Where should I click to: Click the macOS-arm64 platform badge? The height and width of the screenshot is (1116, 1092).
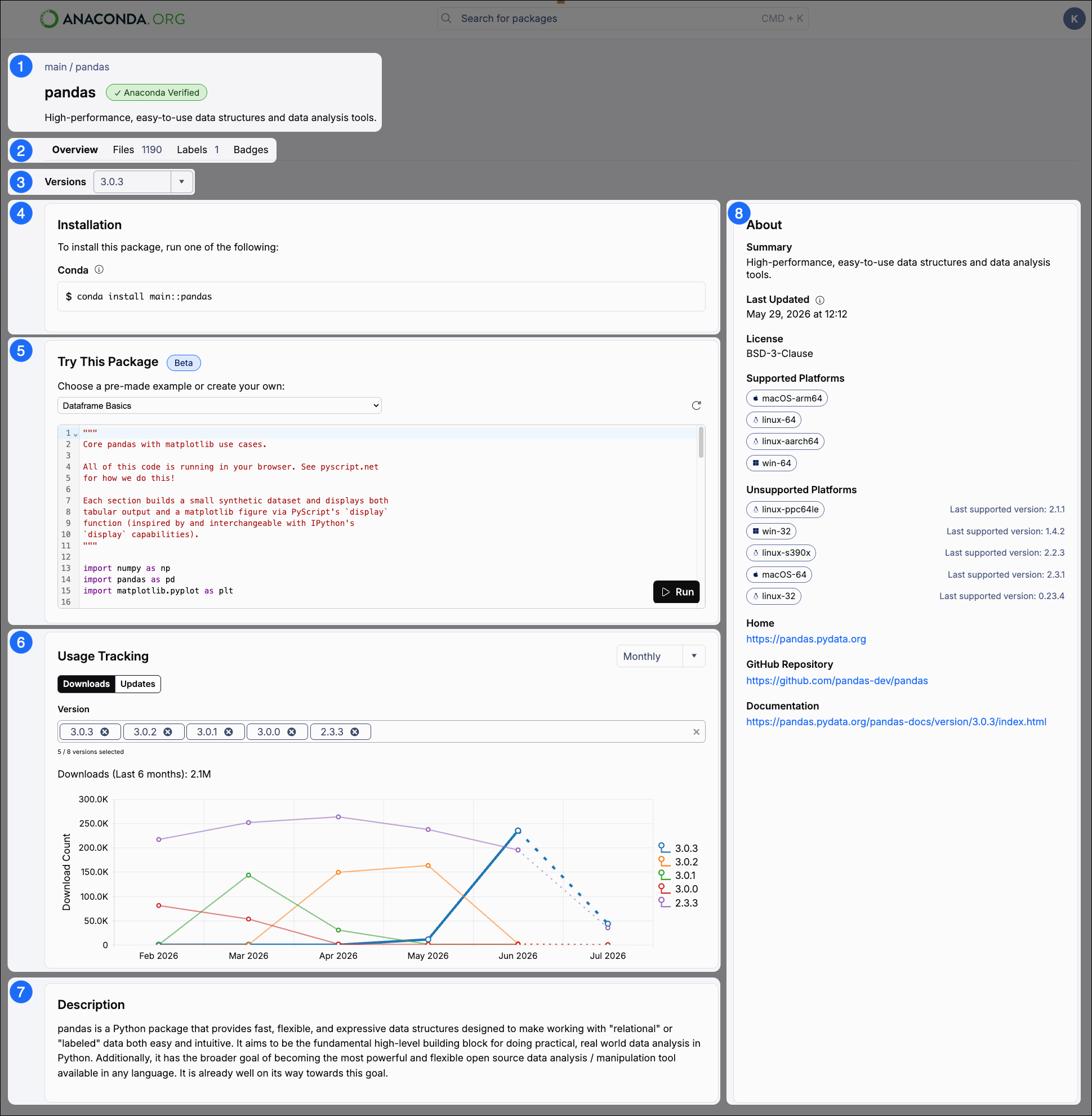786,398
